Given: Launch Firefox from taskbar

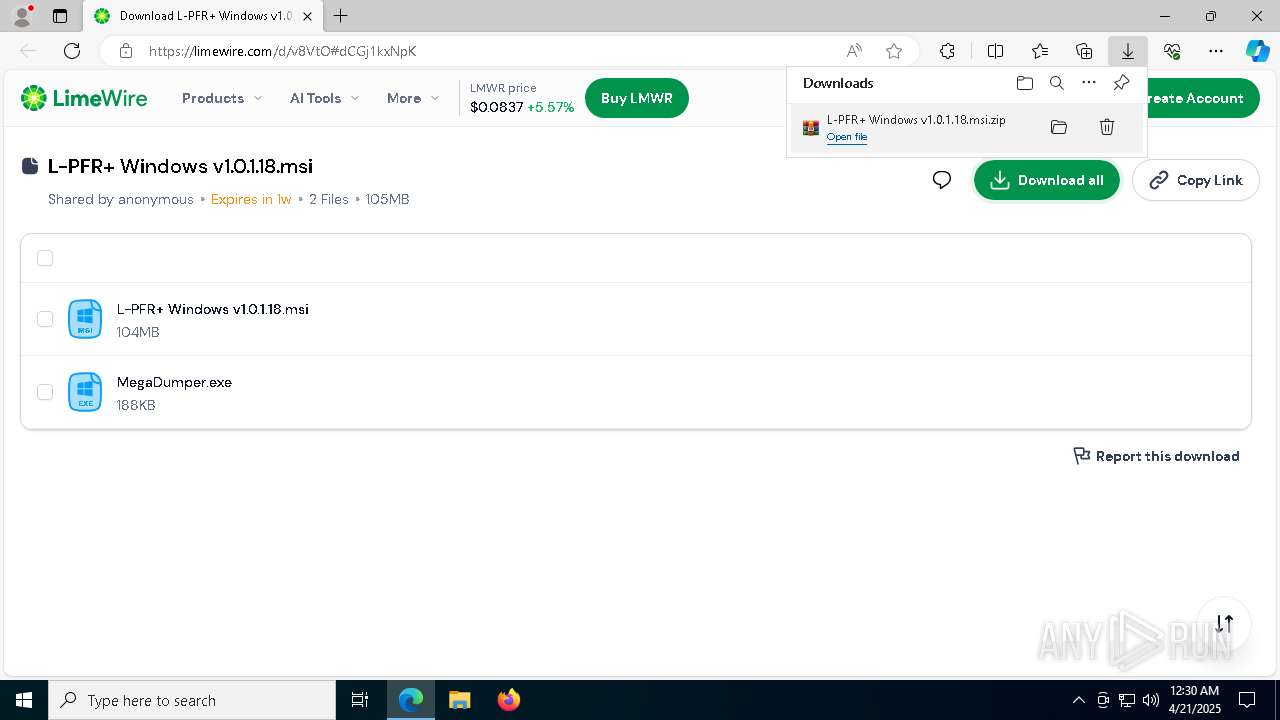Looking at the screenshot, I should pos(509,700).
